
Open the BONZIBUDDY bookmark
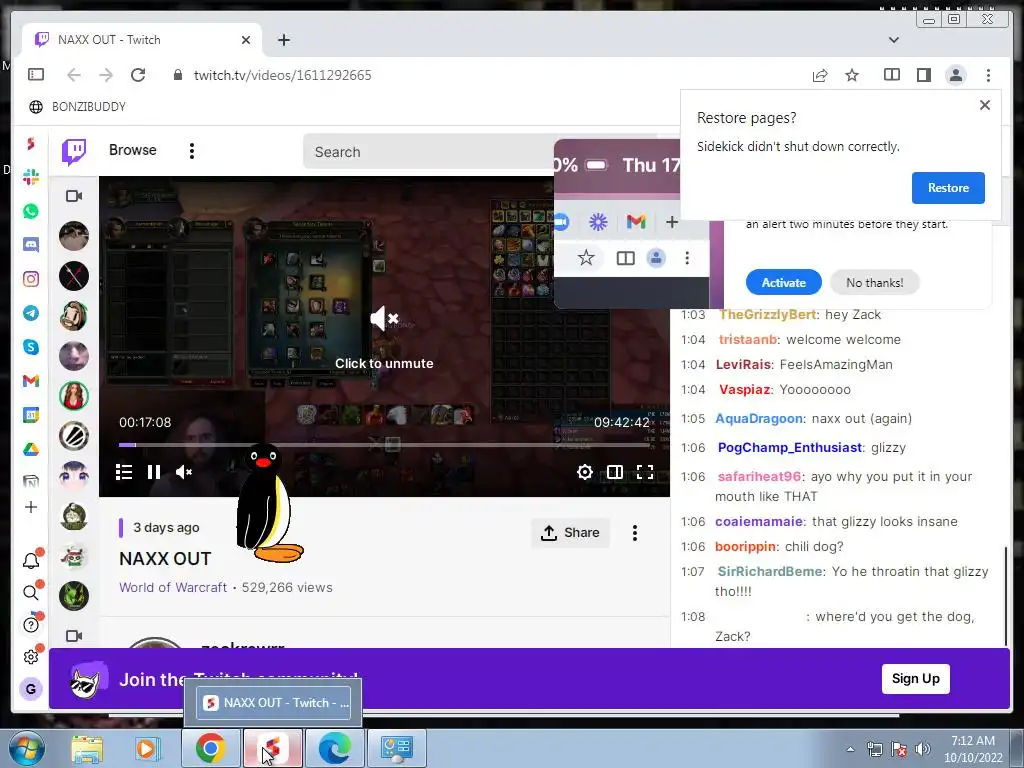[77, 106]
